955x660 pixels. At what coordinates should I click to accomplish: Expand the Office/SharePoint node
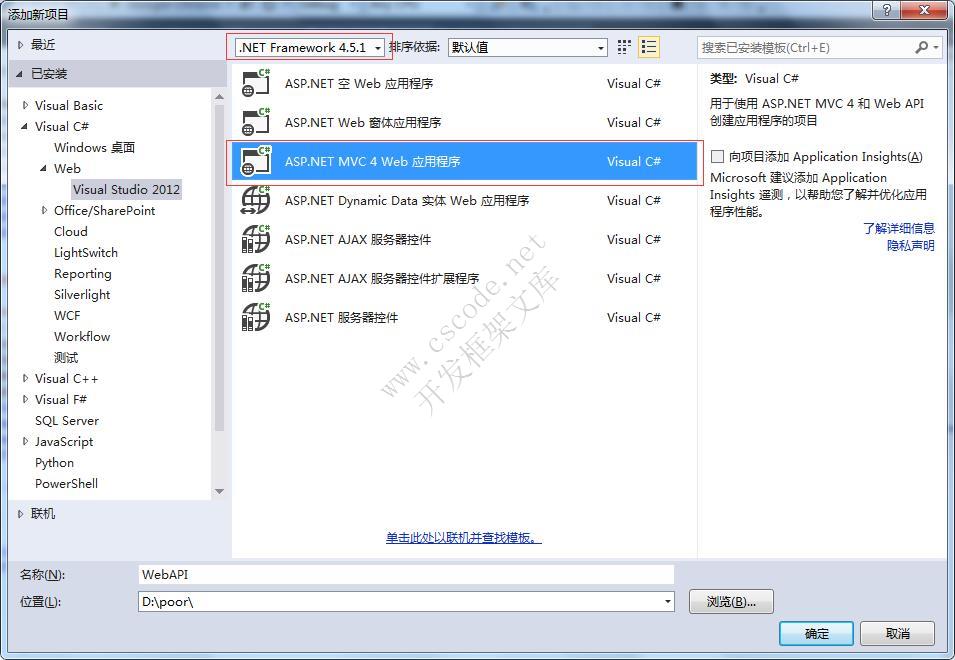click(x=44, y=210)
